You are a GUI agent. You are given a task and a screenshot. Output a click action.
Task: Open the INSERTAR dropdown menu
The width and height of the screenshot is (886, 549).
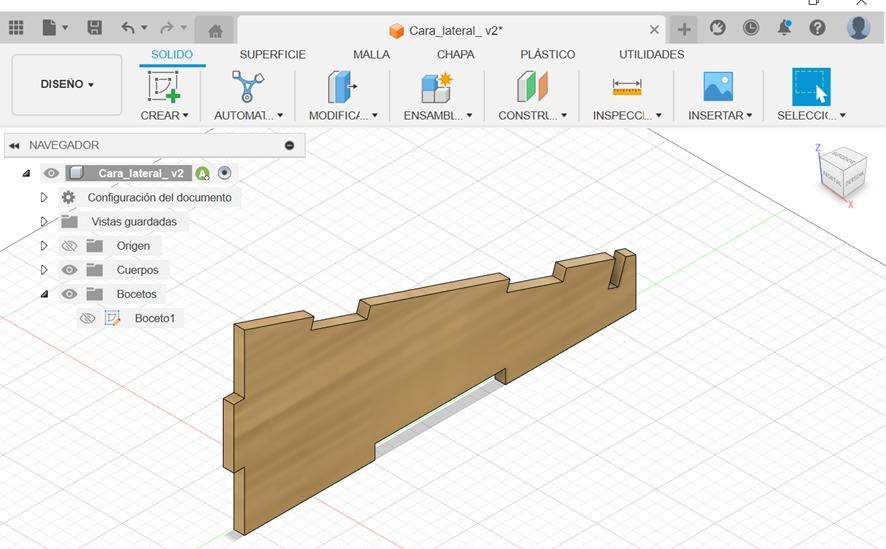point(720,115)
